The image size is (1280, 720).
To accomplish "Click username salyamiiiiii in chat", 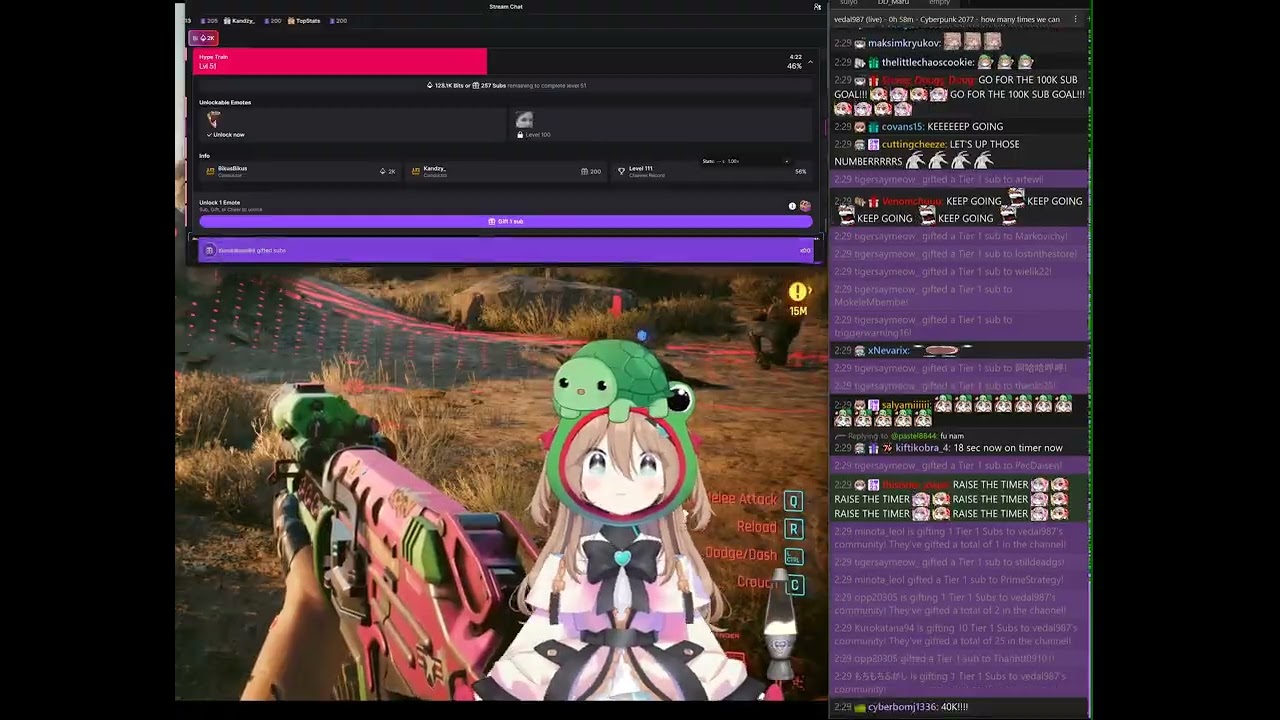I will click(x=906, y=405).
